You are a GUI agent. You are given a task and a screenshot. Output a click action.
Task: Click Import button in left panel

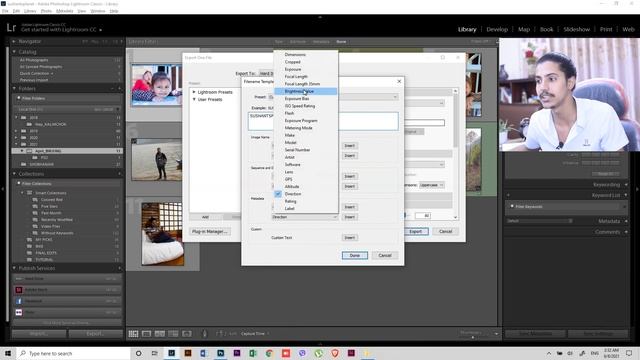pyautogui.click(x=39, y=333)
